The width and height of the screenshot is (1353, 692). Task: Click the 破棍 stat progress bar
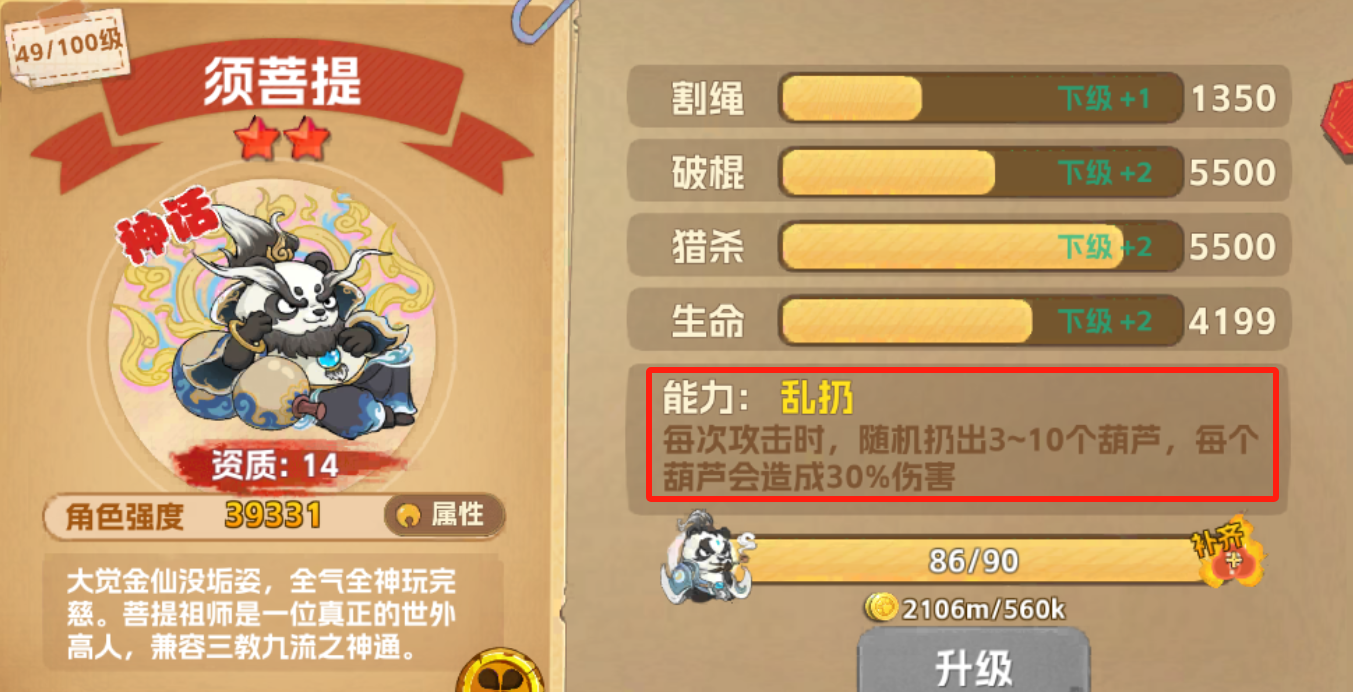[x=979, y=172]
